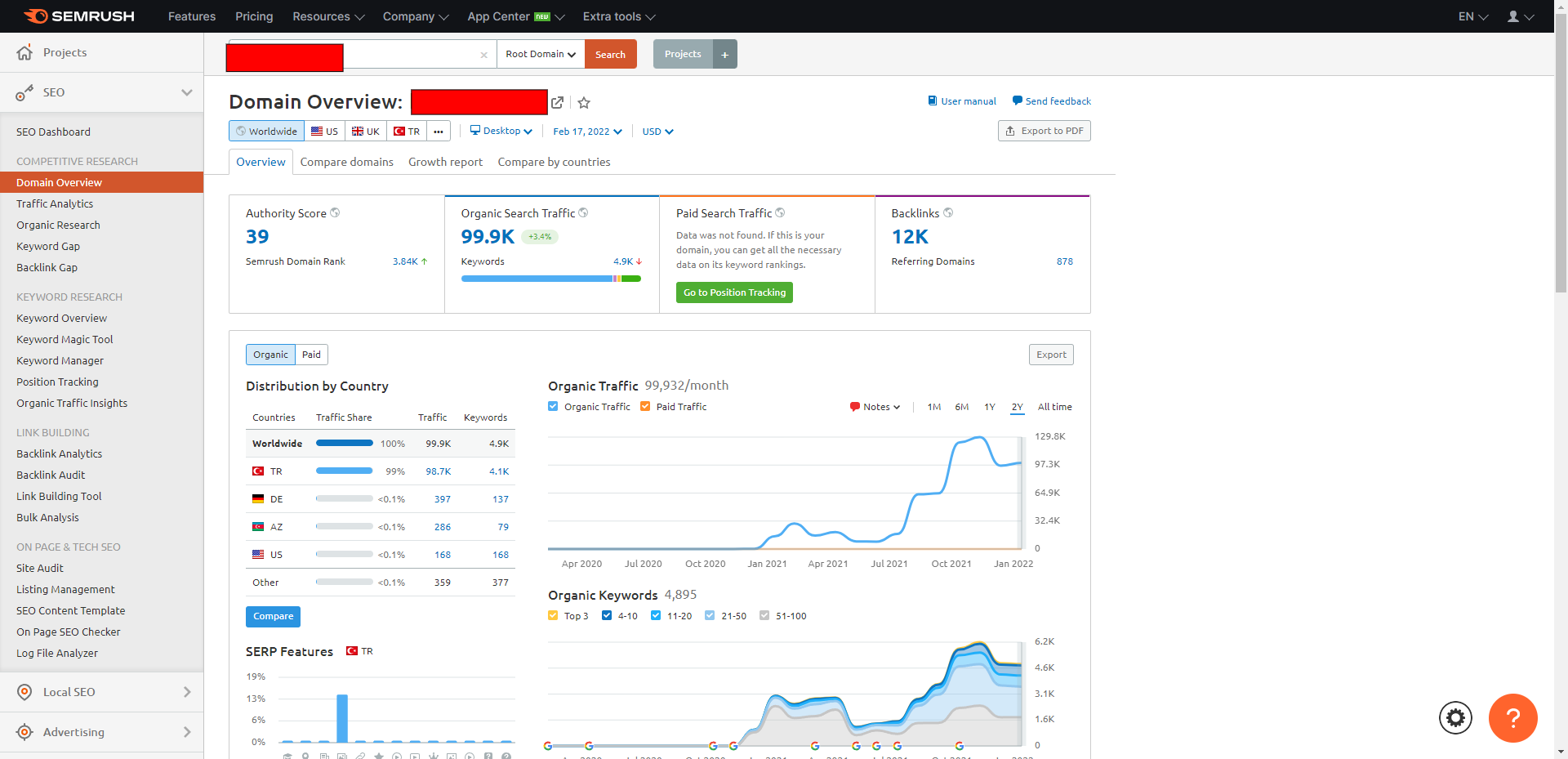Toggle the Paid Traffic checkbox
The height and width of the screenshot is (759, 1568).
coord(645,407)
